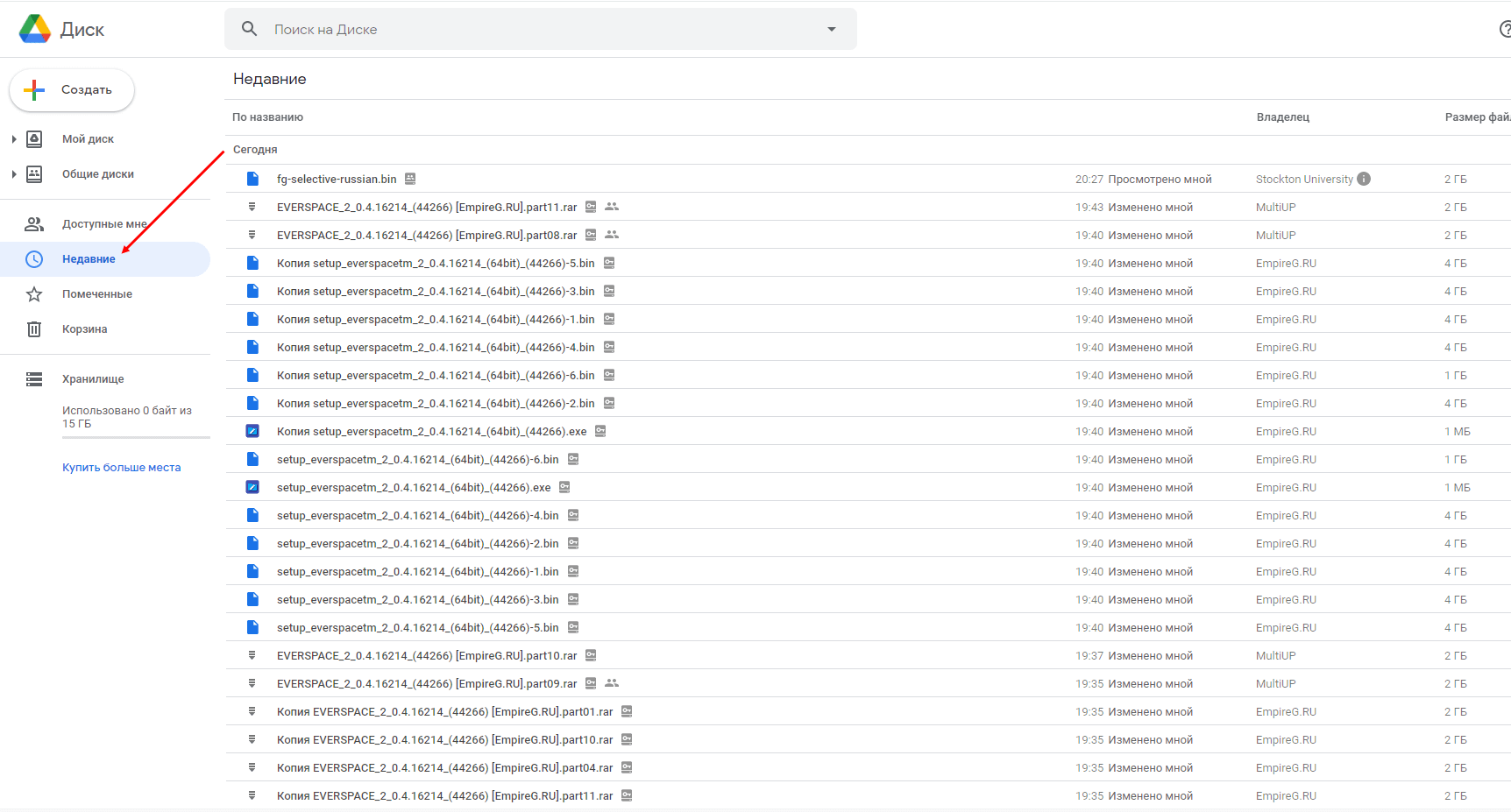This screenshot has height=812, width=1511.
Task: Click the shared people icon on part11.rar
Action: coord(612,207)
